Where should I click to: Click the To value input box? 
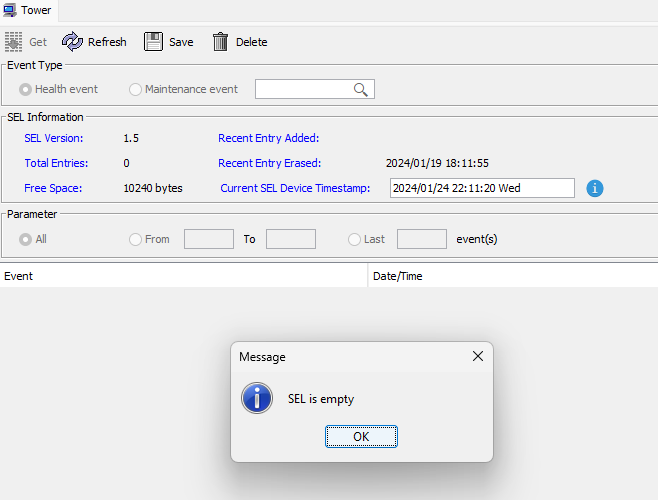point(291,239)
